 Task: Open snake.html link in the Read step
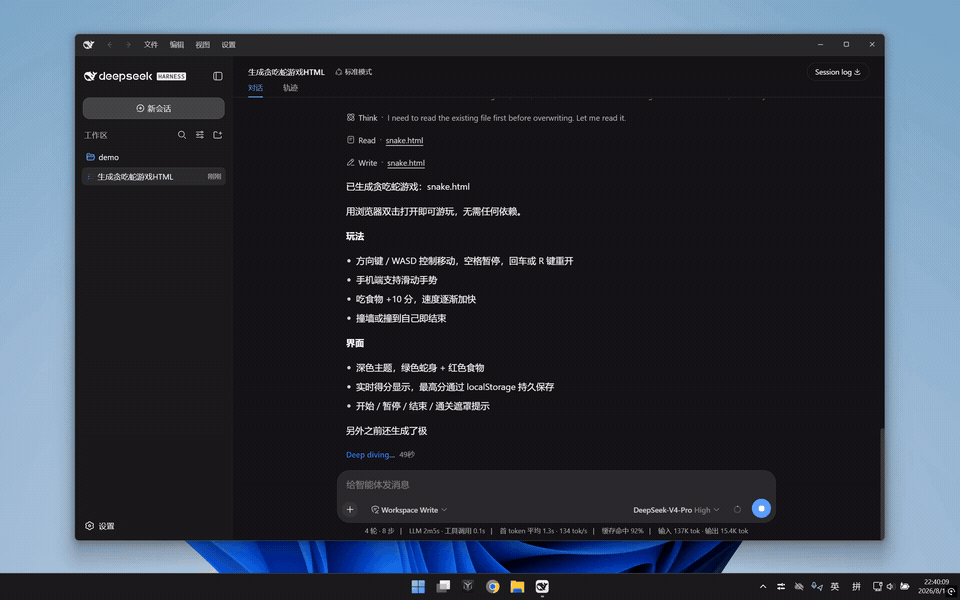click(x=404, y=140)
